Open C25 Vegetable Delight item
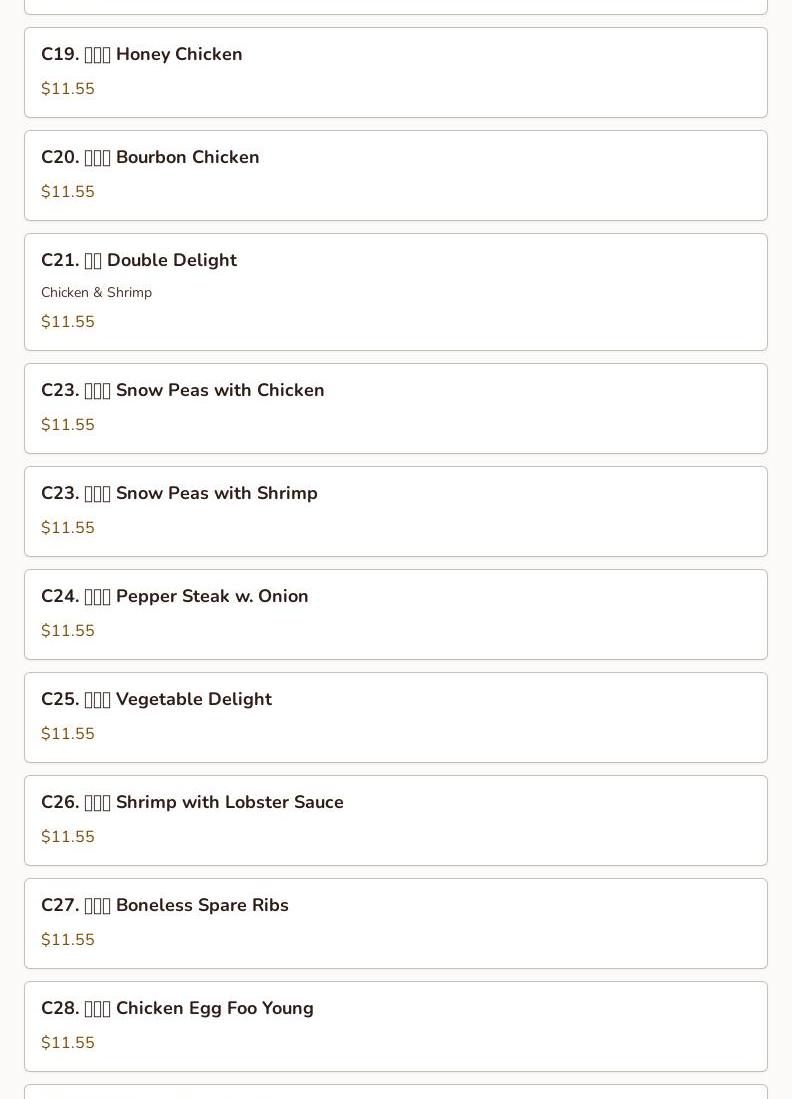The image size is (792, 1099). click(396, 718)
